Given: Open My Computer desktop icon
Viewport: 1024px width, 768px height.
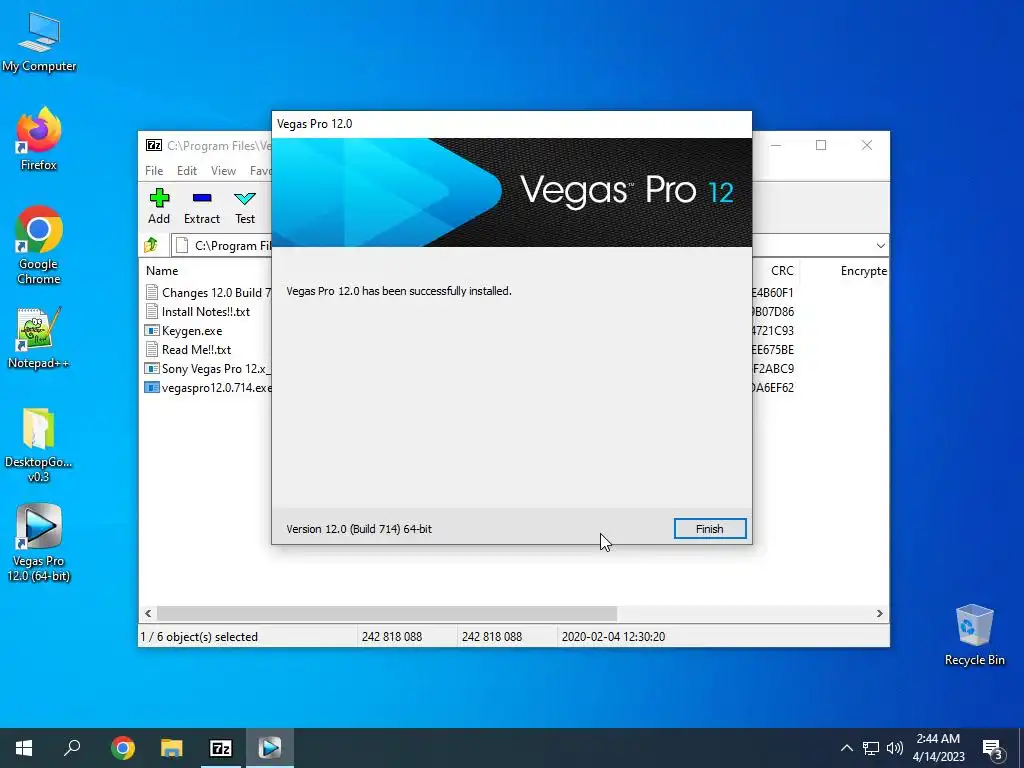Looking at the screenshot, I should click(39, 43).
